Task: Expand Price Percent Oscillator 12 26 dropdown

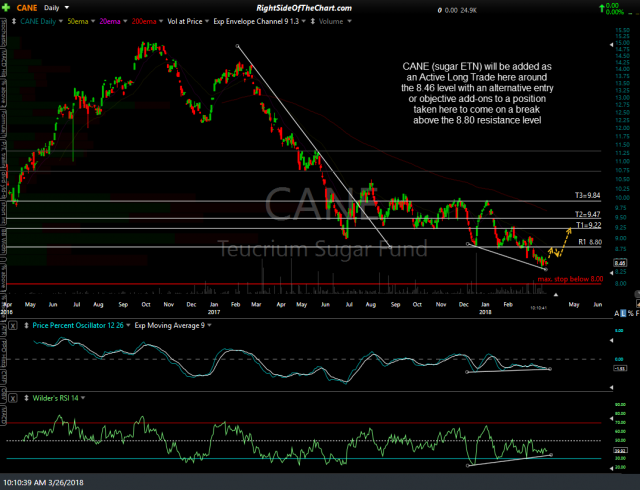Action: [x=128, y=325]
